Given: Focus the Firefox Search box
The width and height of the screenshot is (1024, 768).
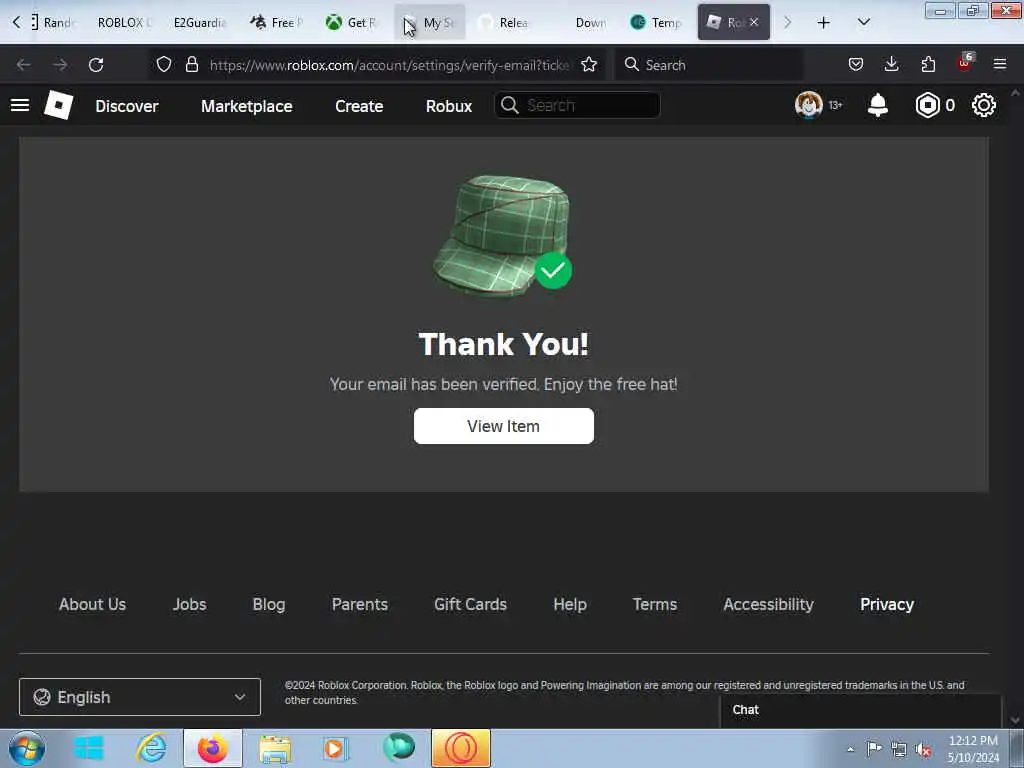Looking at the screenshot, I should (x=709, y=65).
